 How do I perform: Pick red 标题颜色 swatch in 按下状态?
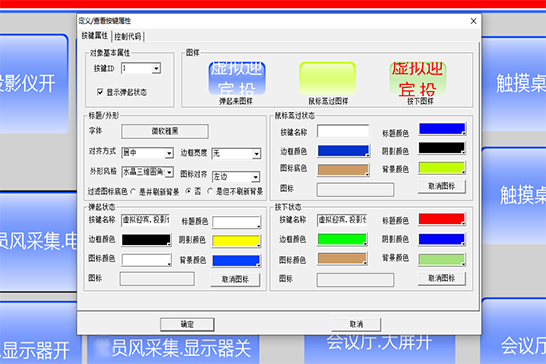tap(442, 219)
